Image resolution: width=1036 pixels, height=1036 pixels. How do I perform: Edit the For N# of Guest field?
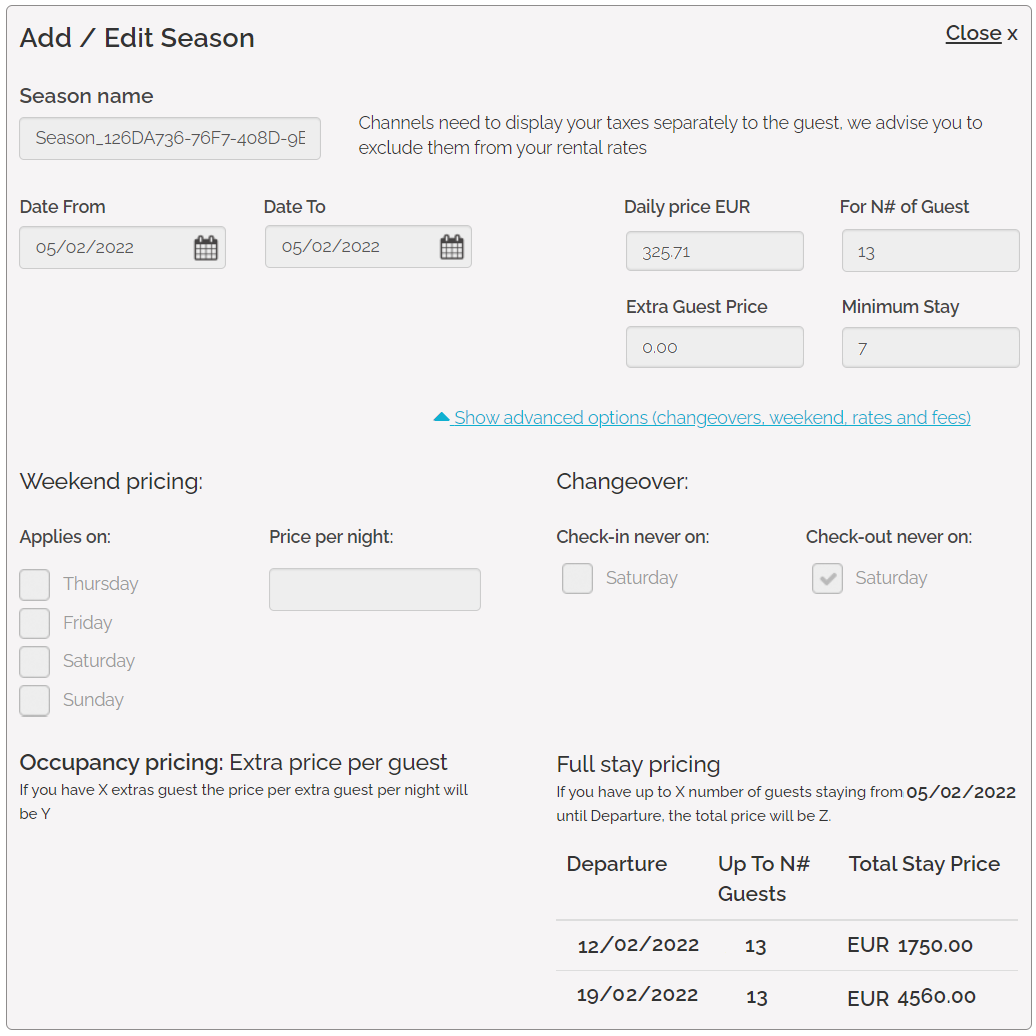pos(930,251)
